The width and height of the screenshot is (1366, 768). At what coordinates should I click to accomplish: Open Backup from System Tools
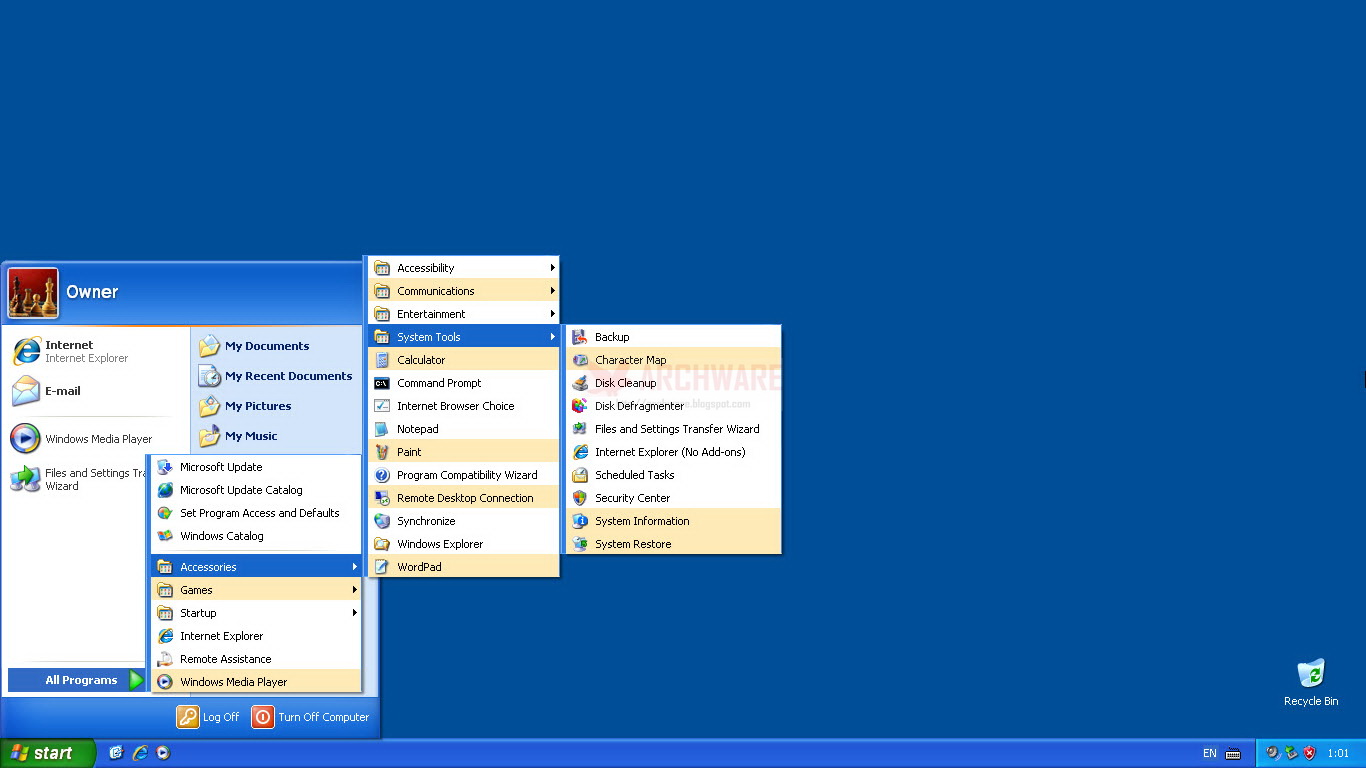click(x=673, y=337)
